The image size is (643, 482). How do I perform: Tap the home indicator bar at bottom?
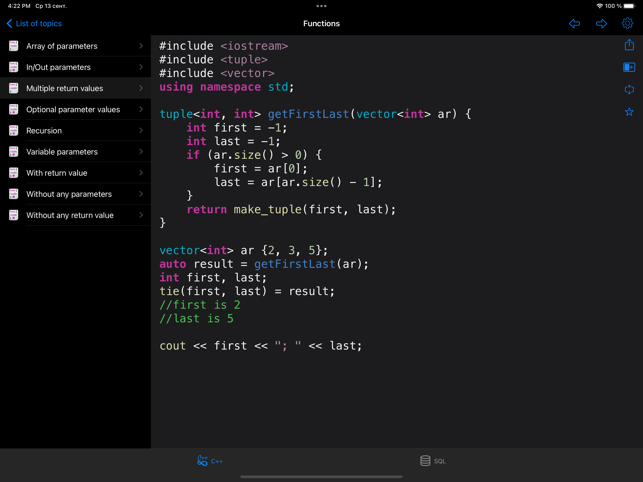point(322,477)
